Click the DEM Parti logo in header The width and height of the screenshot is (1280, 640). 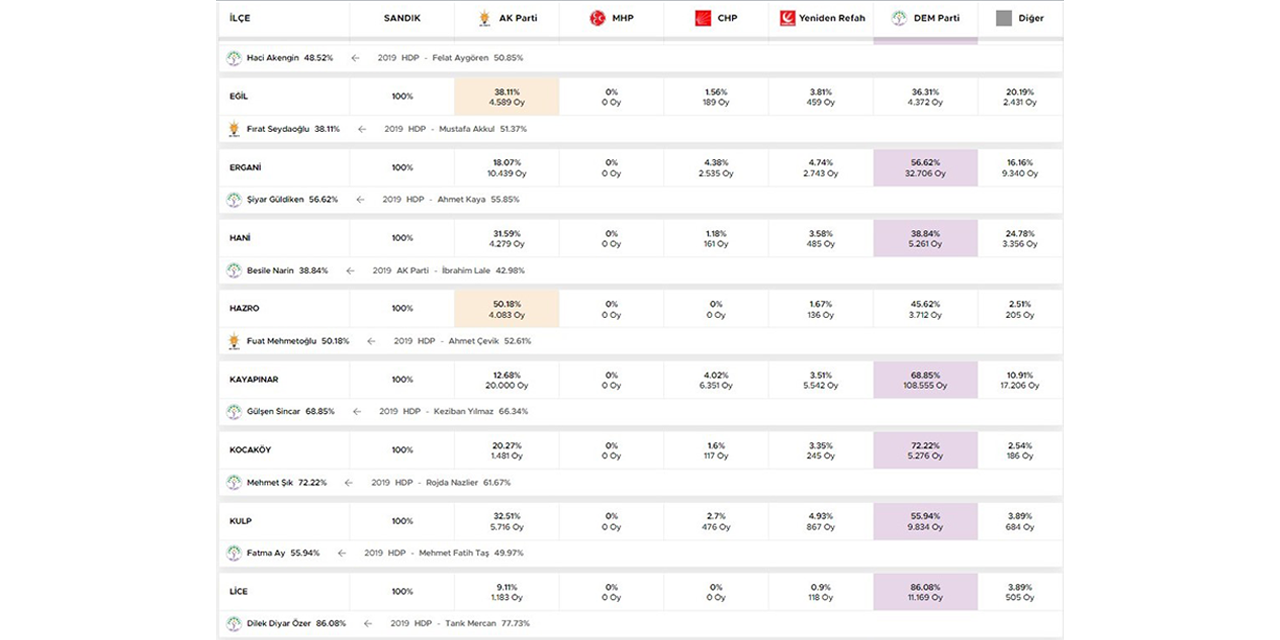pyautogui.click(x=899, y=18)
